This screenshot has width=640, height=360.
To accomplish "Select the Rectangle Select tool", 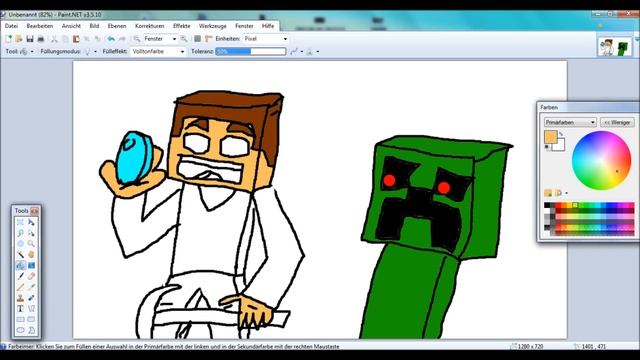I will point(20,222).
